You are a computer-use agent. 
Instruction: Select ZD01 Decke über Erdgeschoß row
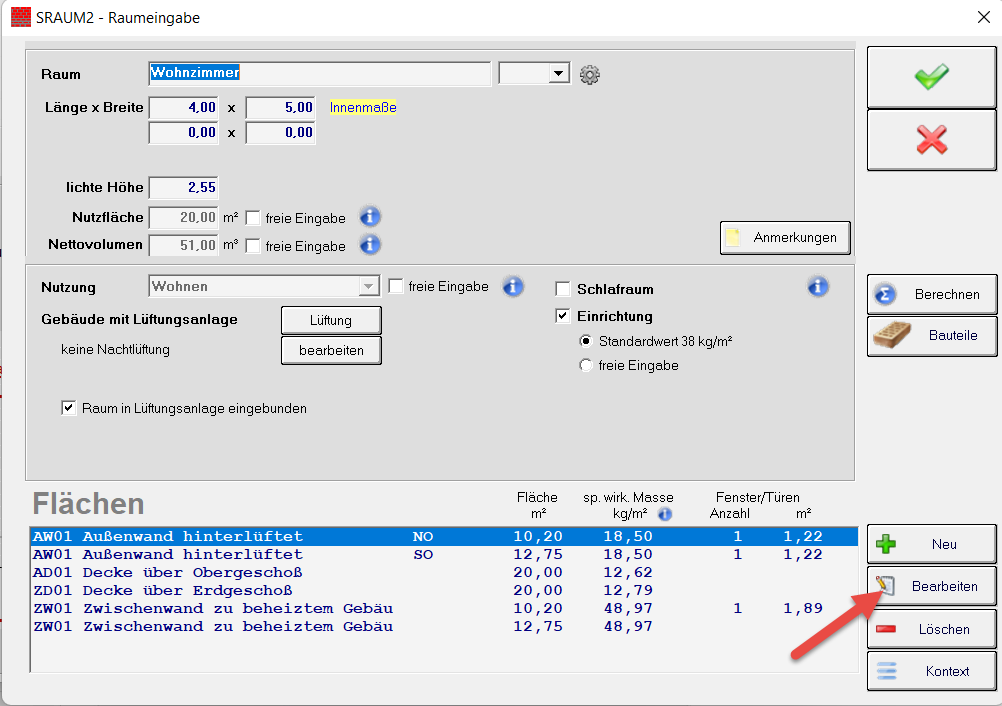[x=444, y=590]
